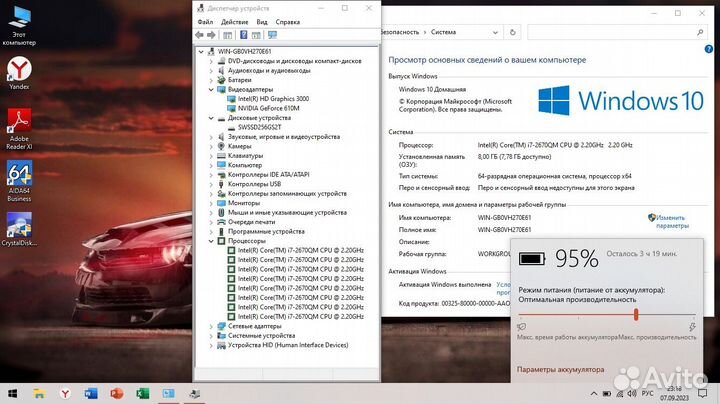Click the taskbar clock showing 07.09.2023
Image resolution: width=720 pixels, height=404 pixels.
[x=674, y=393]
